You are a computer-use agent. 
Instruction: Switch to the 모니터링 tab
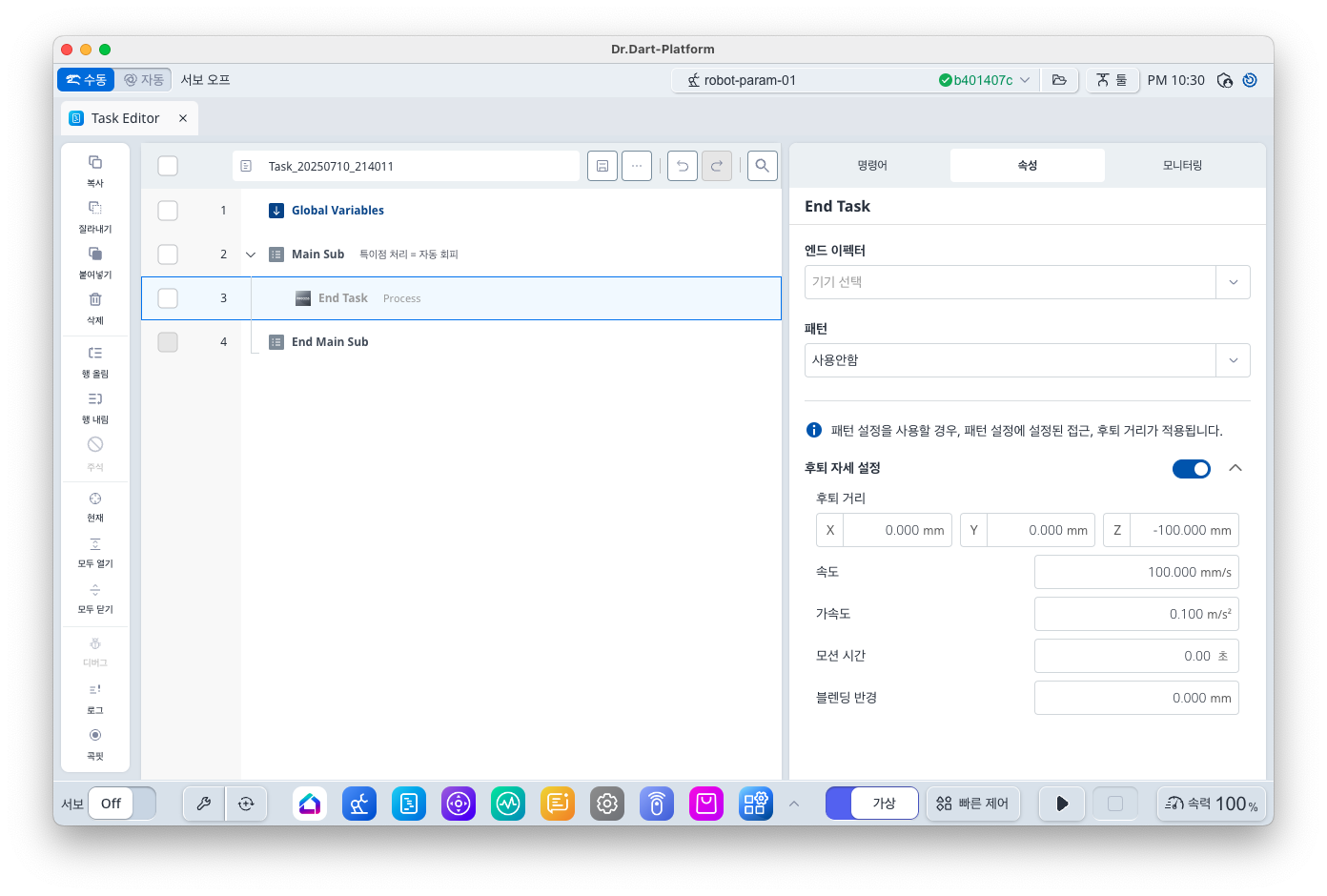click(x=1182, y=164)
